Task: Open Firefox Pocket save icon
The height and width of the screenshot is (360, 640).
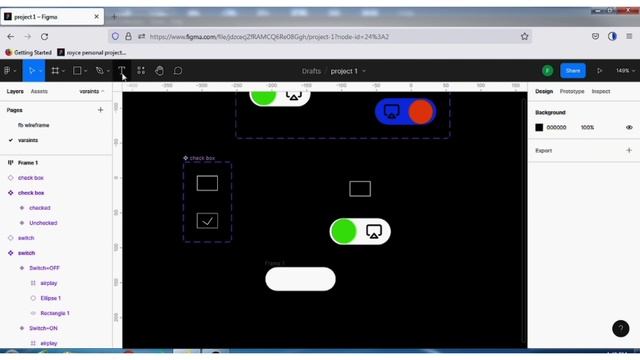Action: click(595, 36)
